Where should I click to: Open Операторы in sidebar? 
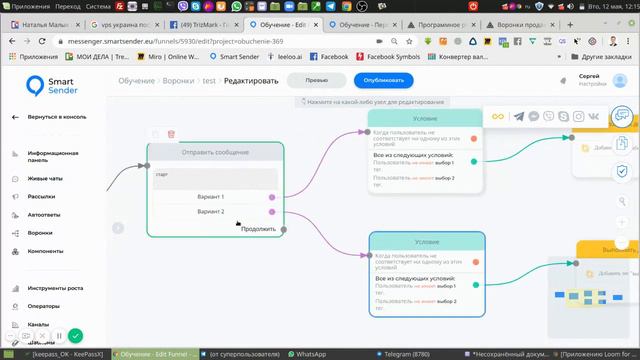point(43,306)
